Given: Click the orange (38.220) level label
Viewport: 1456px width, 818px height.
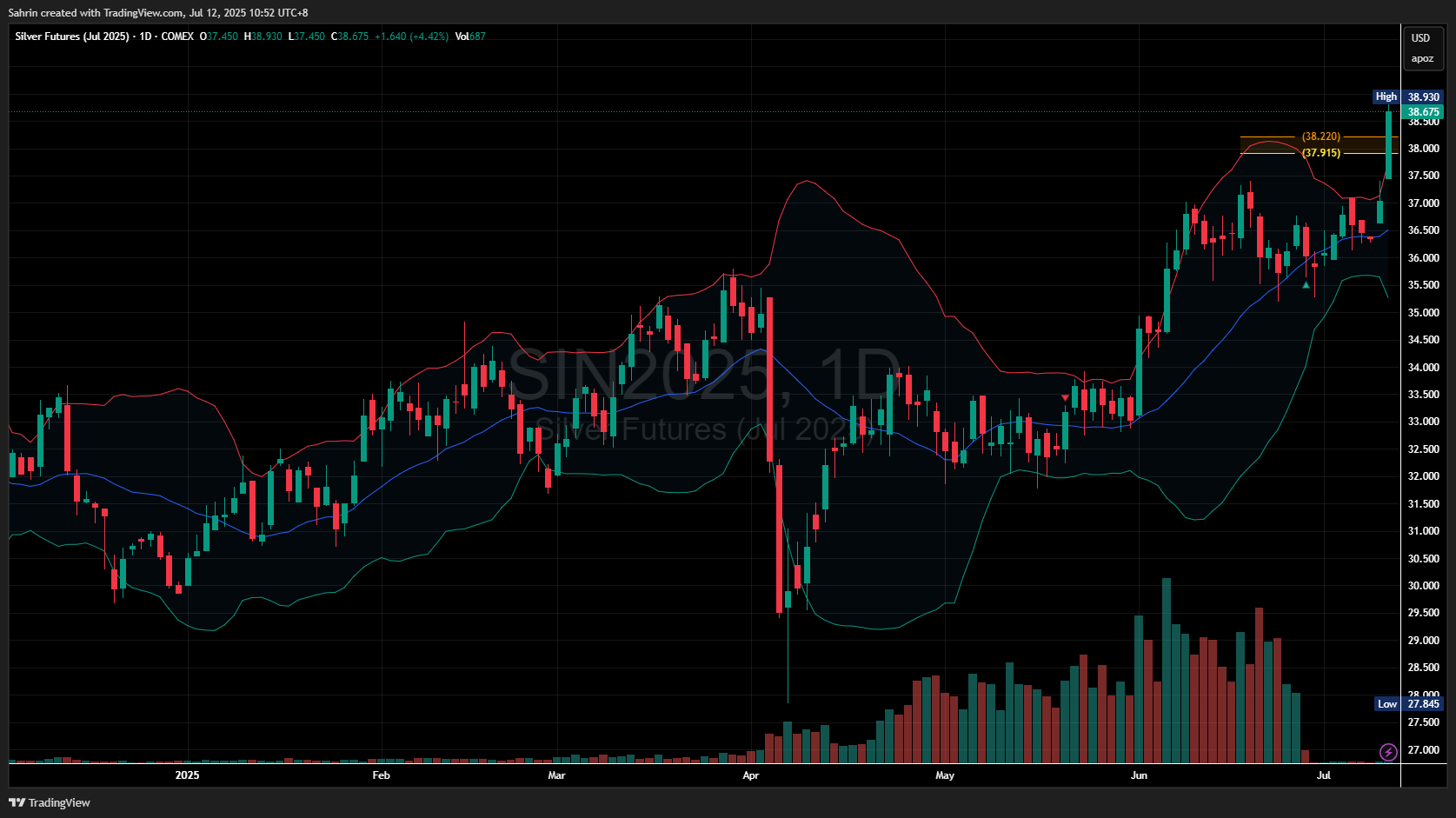Looking at the screenshot, I should tap(1321, 136).
